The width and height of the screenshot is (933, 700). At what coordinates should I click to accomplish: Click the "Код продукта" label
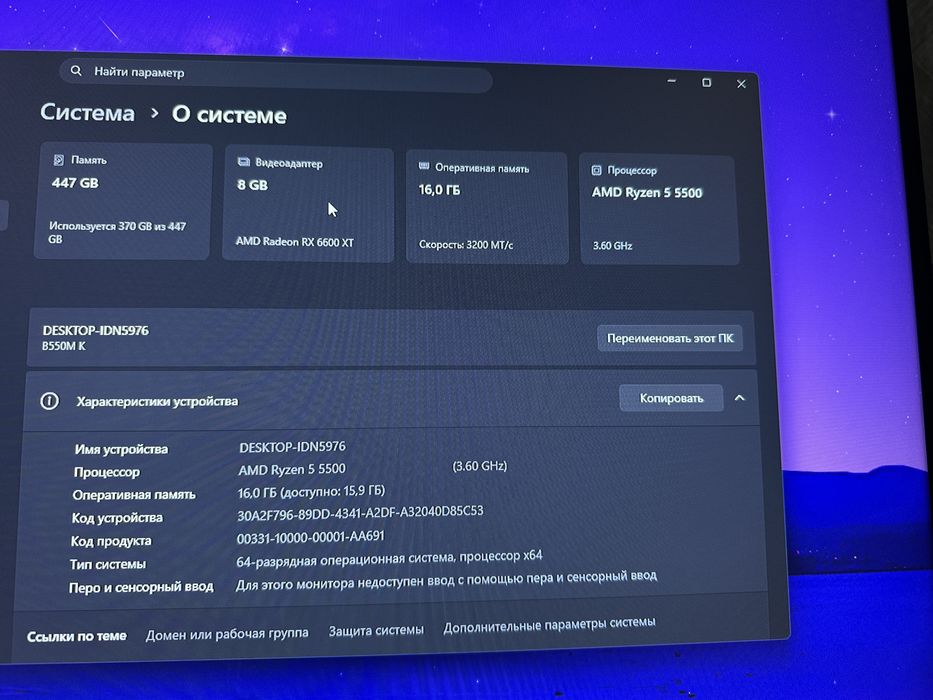(111, 541)
